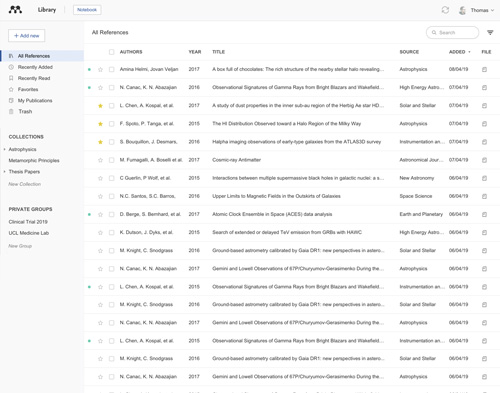This screenshot has width=500, height=393.
Task: Open the filter icon beside search
Action: [490, 32]
